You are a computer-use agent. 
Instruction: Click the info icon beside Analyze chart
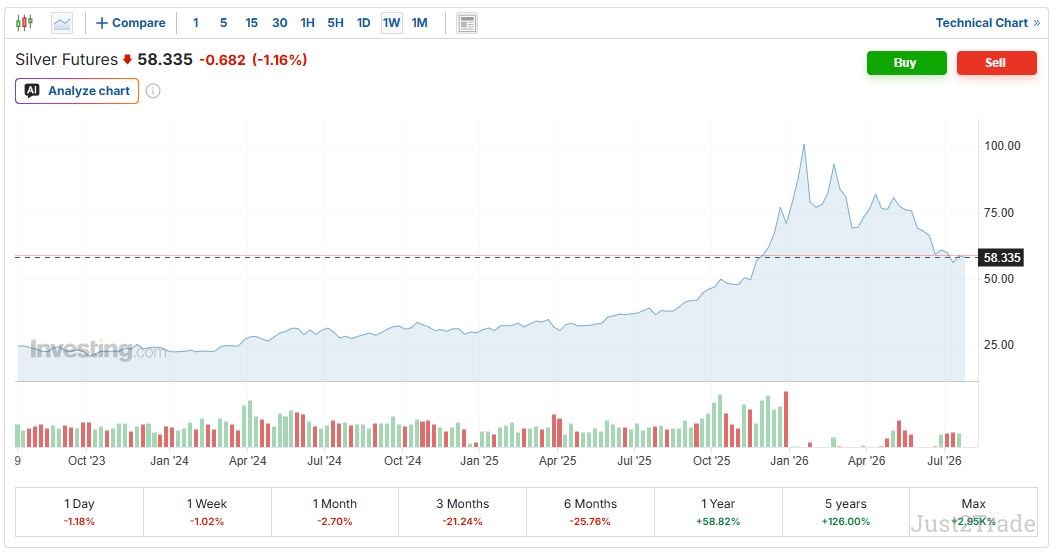click(x=153, y=91)
